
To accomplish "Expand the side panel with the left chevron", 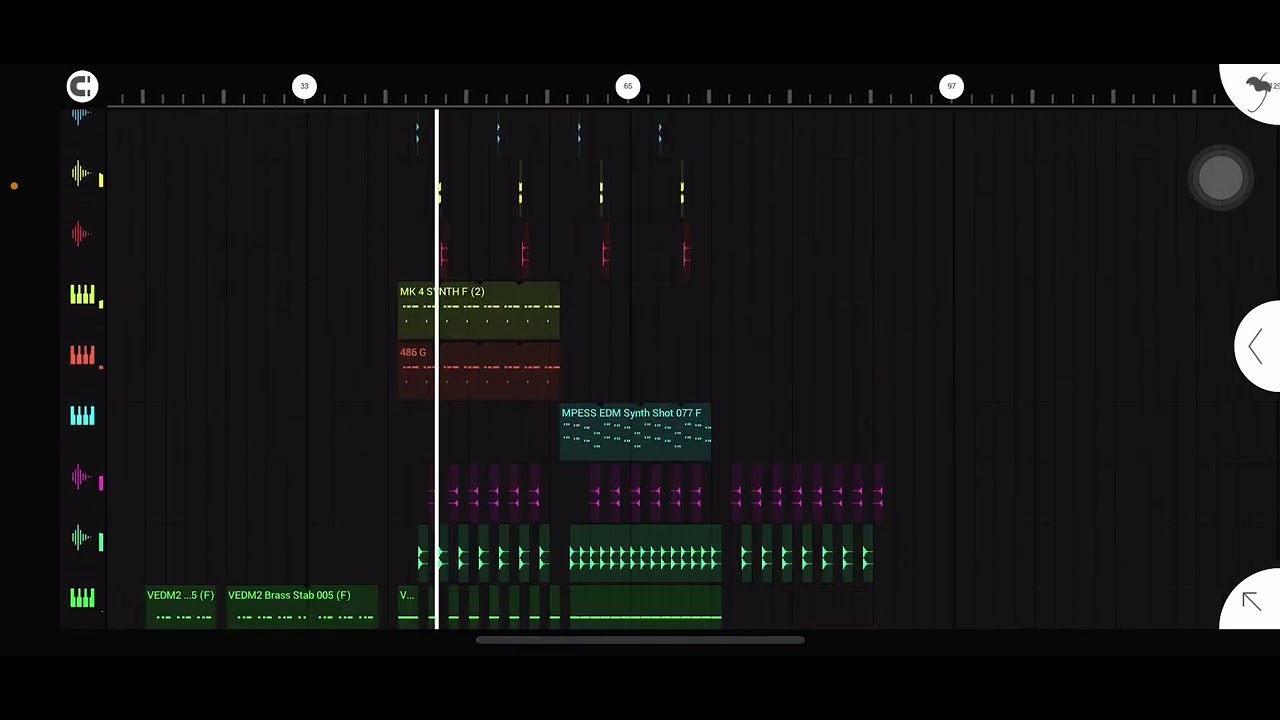I will (1256, 347).
